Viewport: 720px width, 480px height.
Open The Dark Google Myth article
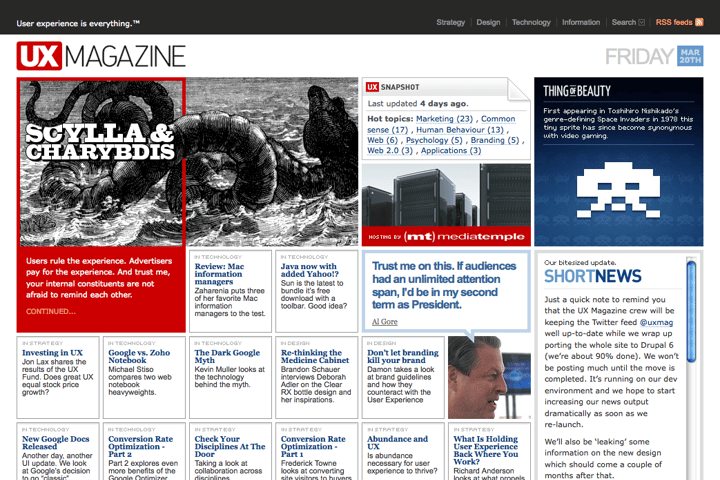pos(227,356)
